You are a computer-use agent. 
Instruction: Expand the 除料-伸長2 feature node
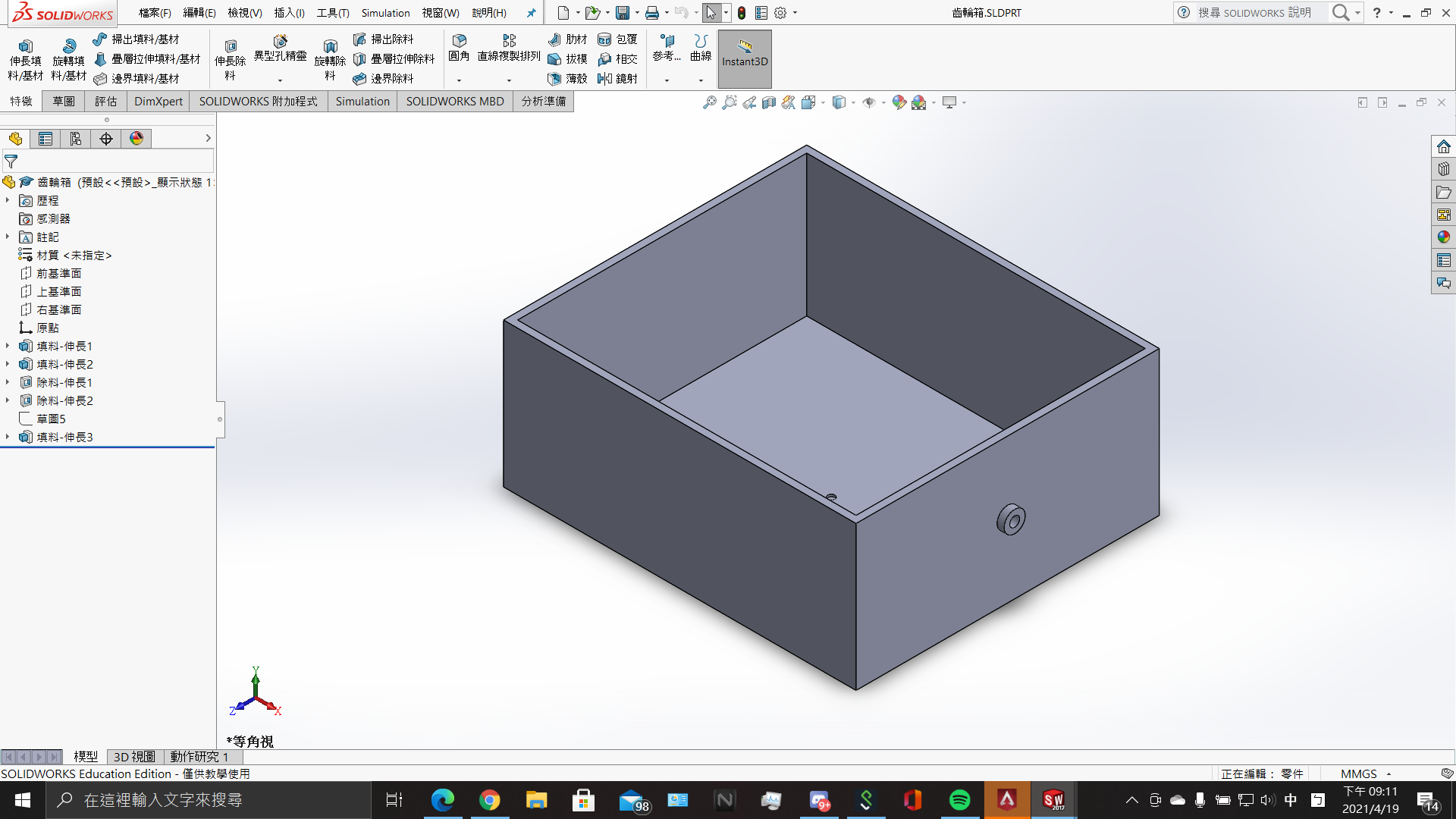click(8, 400)
